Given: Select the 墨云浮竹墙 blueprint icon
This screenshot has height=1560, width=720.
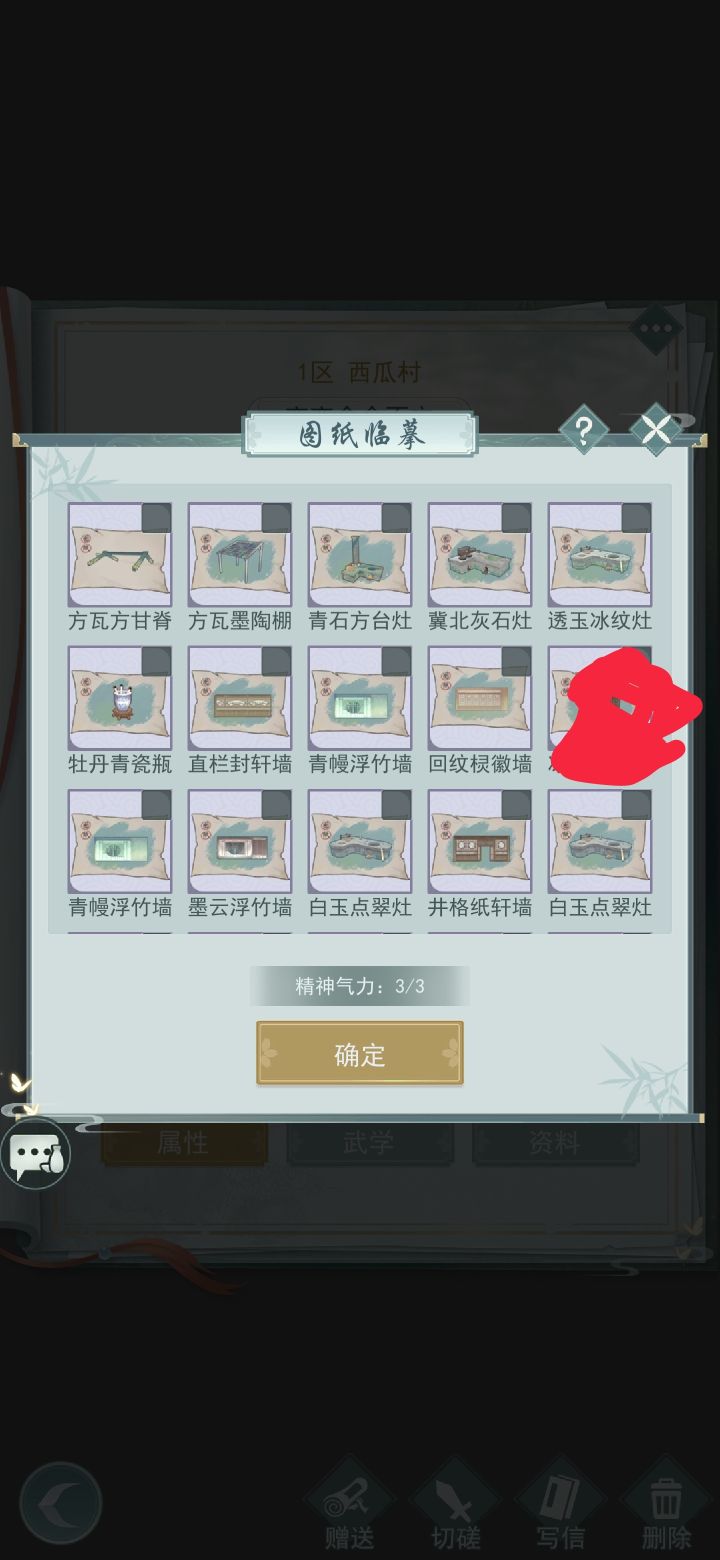Looking at the screenshot, I should [240, 841].
